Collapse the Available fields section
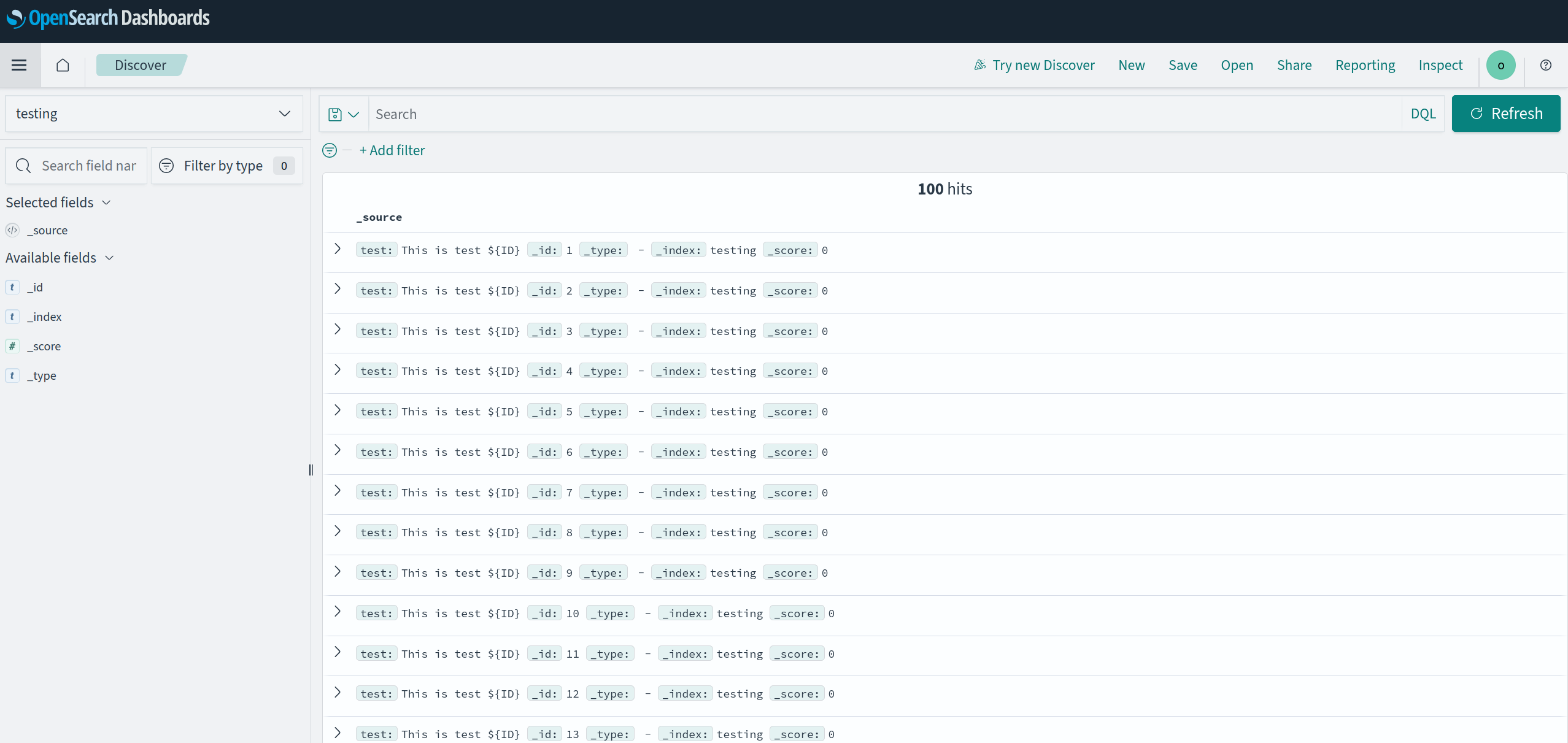This screenshot has height=743, width=1568. (x=109, y=258)
